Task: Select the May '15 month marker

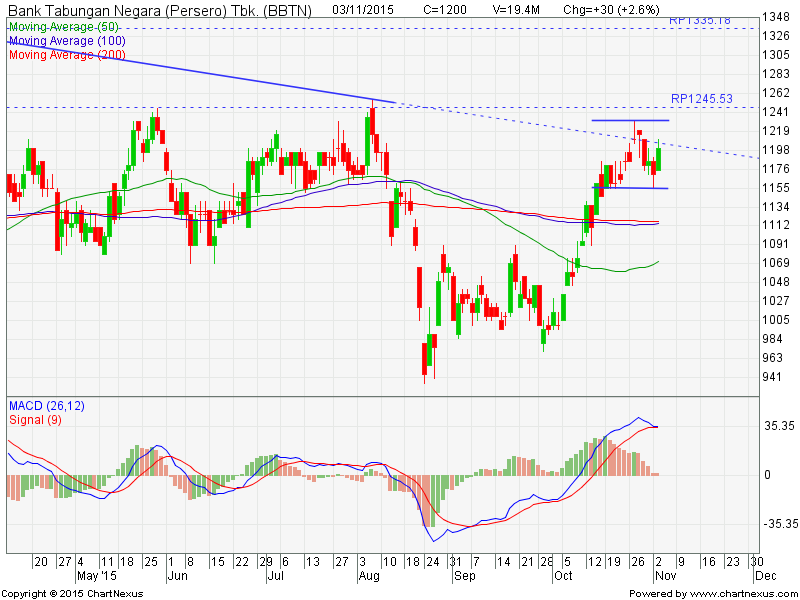Action: pos(97,577)
